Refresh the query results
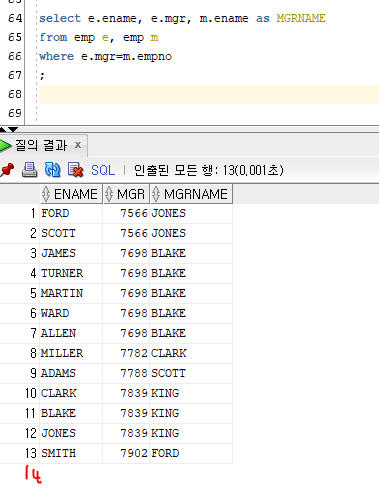The width and height of the screenshot is (379, 491). click(52, 170)
